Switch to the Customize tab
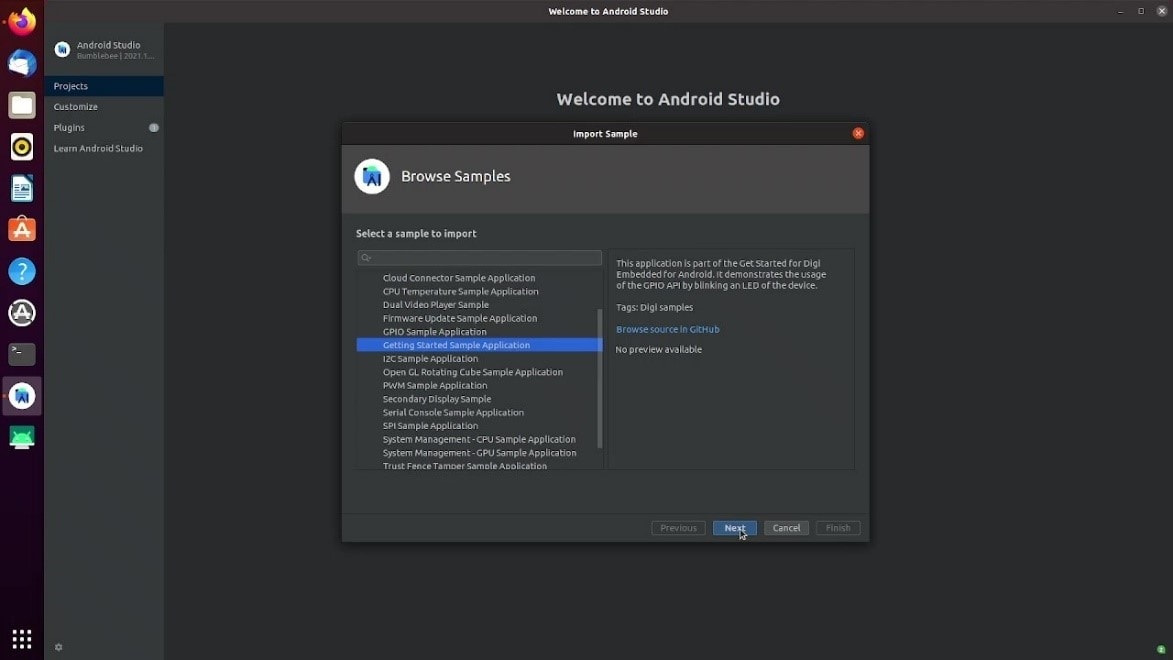The width and height of the screenshot is (1173, 660). 76,107
